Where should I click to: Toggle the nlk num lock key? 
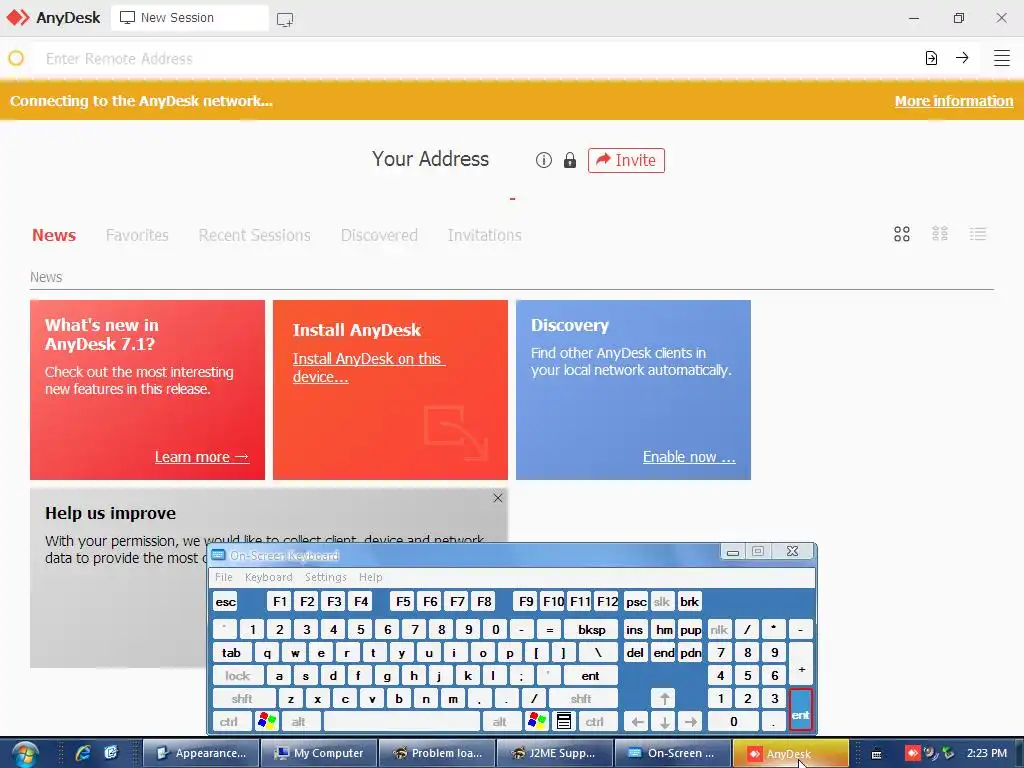[x=719, y=630]
